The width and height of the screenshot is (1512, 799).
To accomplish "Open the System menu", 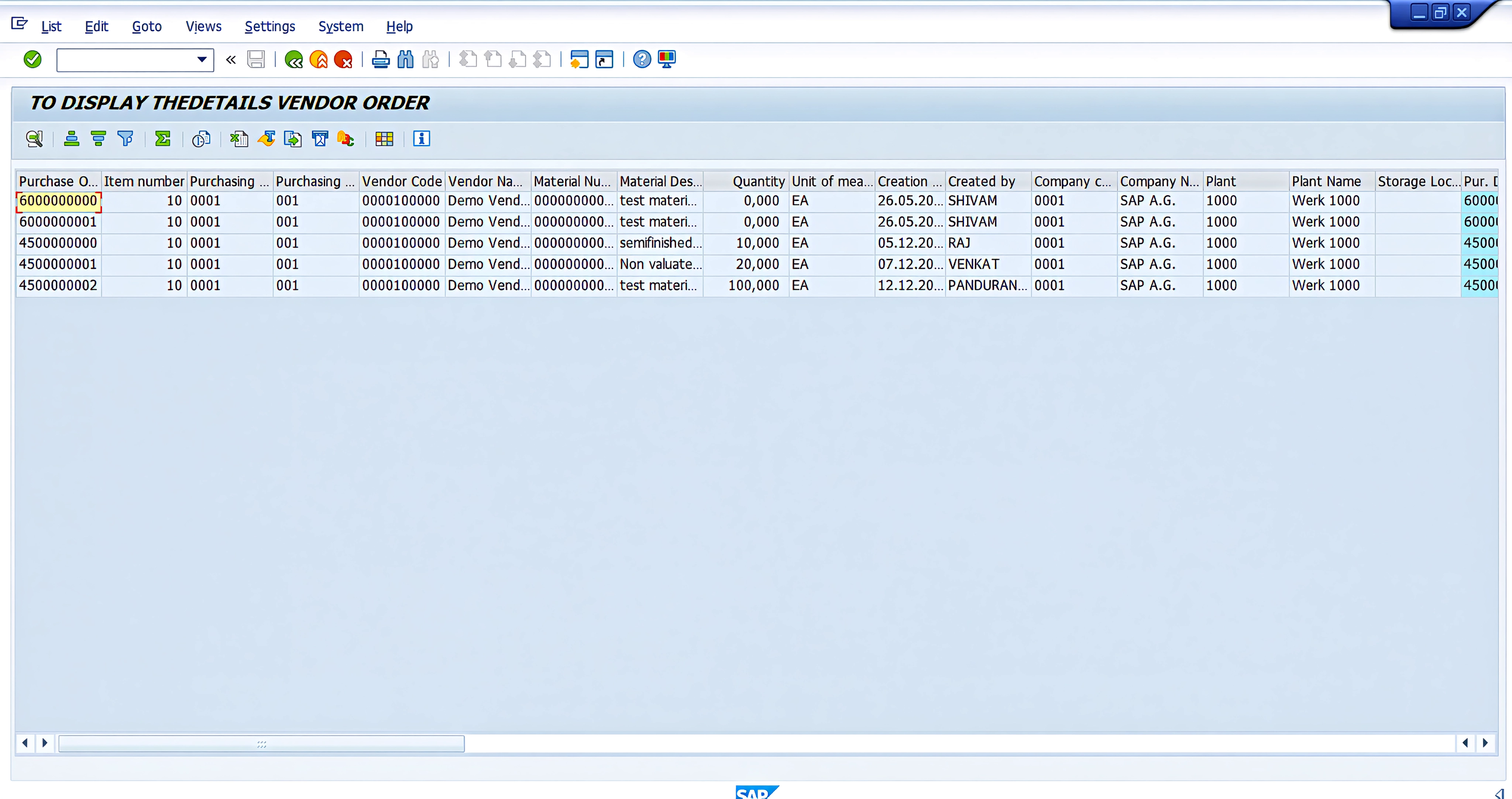I will pyautogui.click(x=341, y=27).
